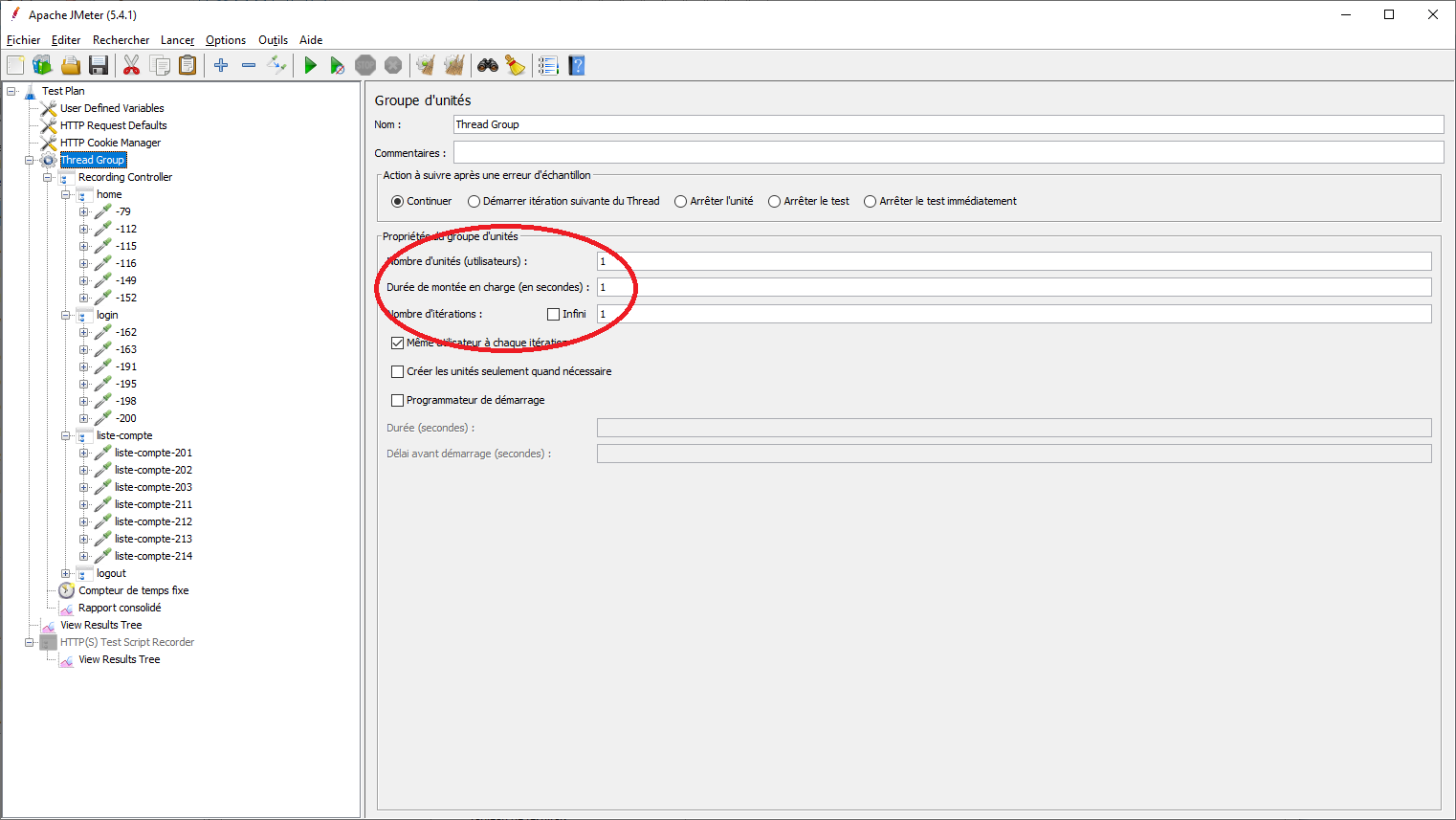Open the Editer menu
The height and width of the screenshot is (820, 1456).
click(x=66, y=40)
